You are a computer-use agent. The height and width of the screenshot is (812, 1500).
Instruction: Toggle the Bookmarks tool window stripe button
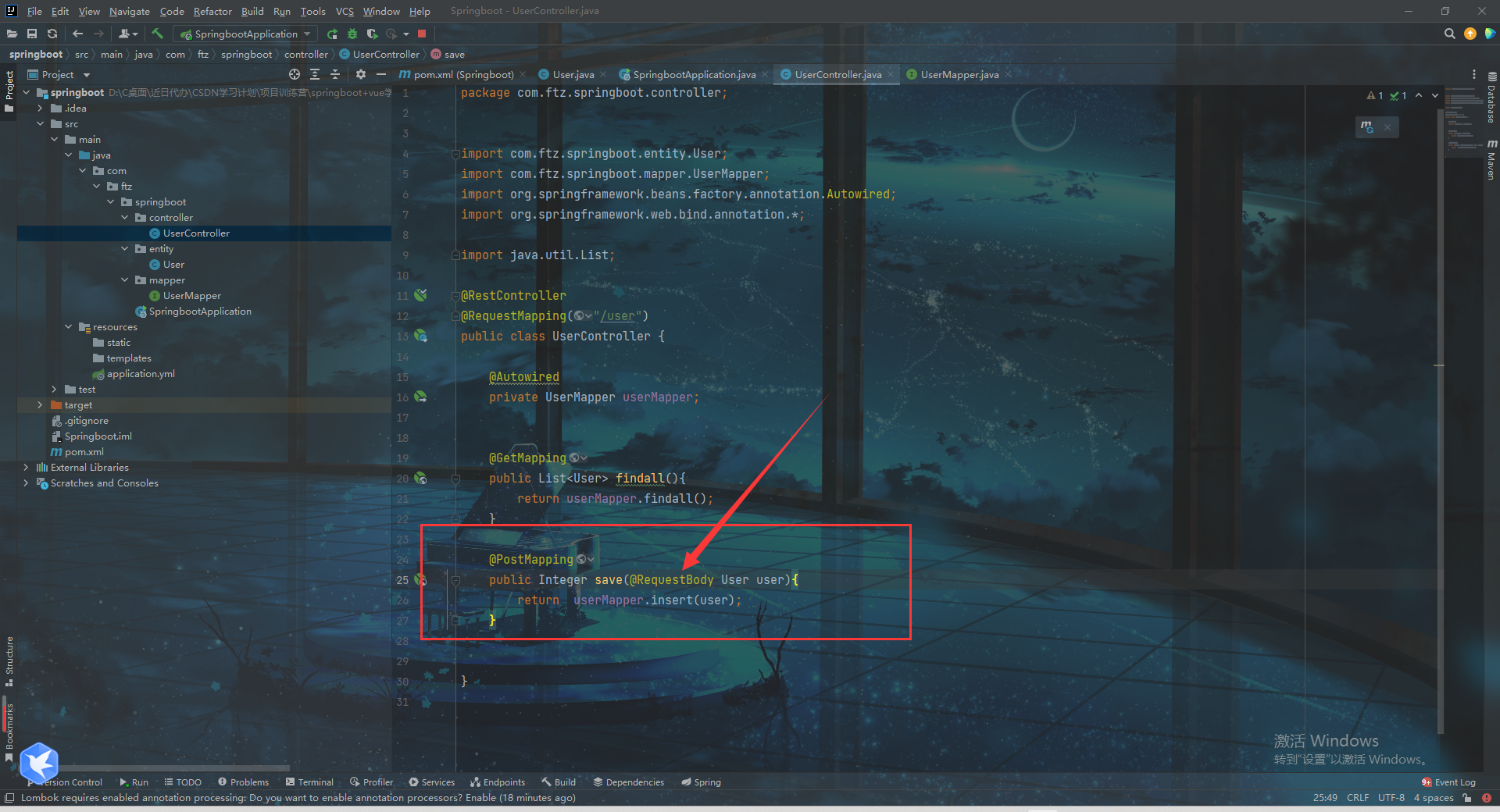(x=9, y=732)
